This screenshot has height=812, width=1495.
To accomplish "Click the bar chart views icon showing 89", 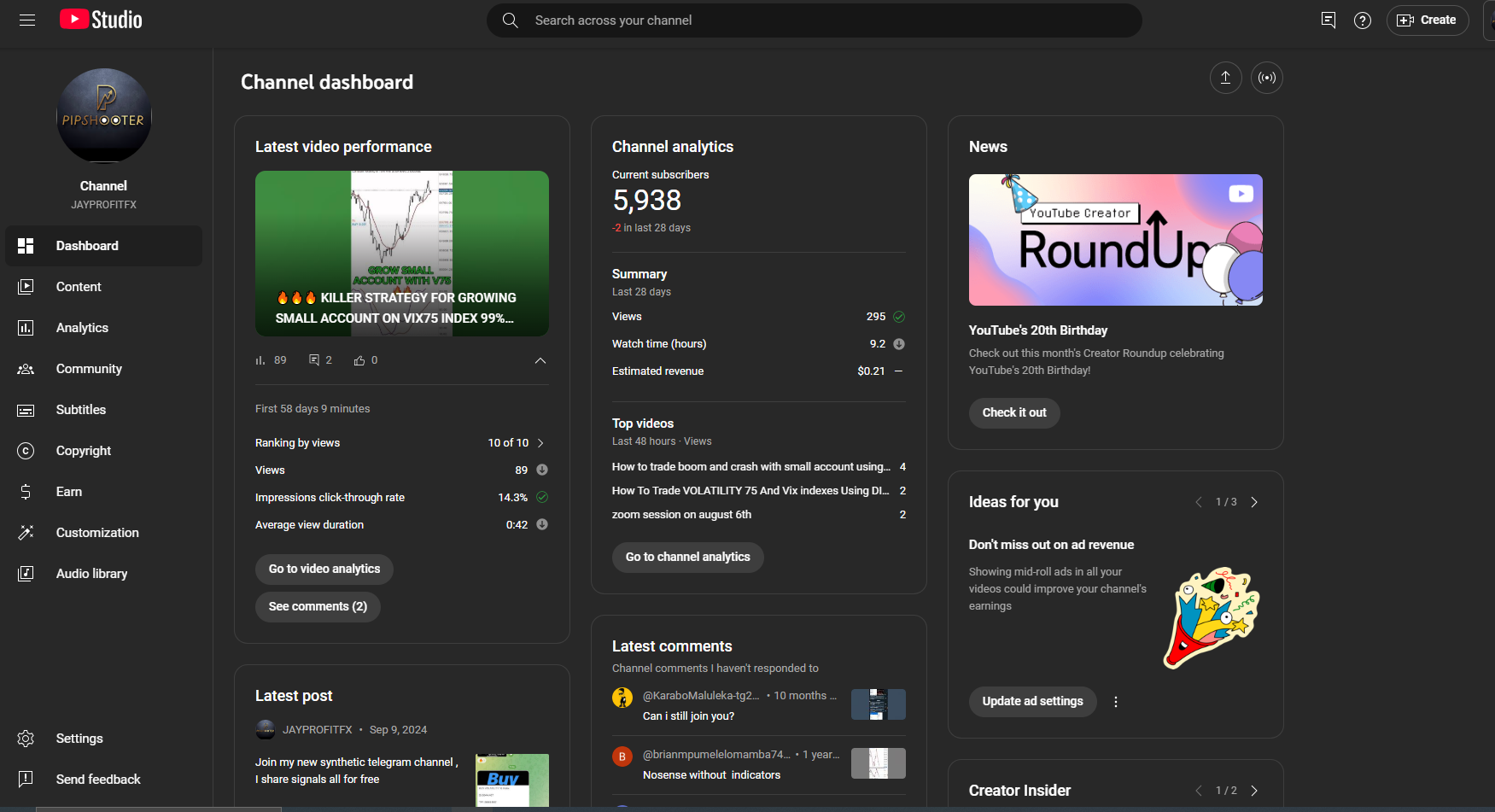I will 260,360.
